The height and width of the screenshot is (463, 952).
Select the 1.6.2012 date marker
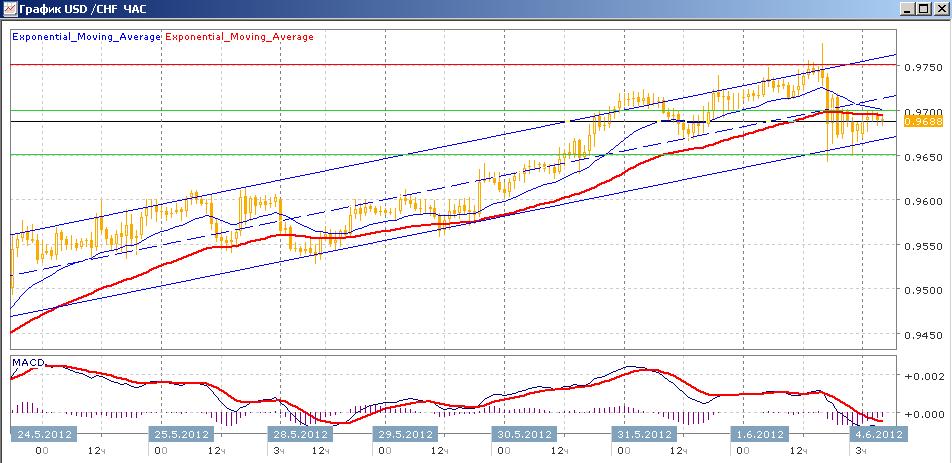759,434
